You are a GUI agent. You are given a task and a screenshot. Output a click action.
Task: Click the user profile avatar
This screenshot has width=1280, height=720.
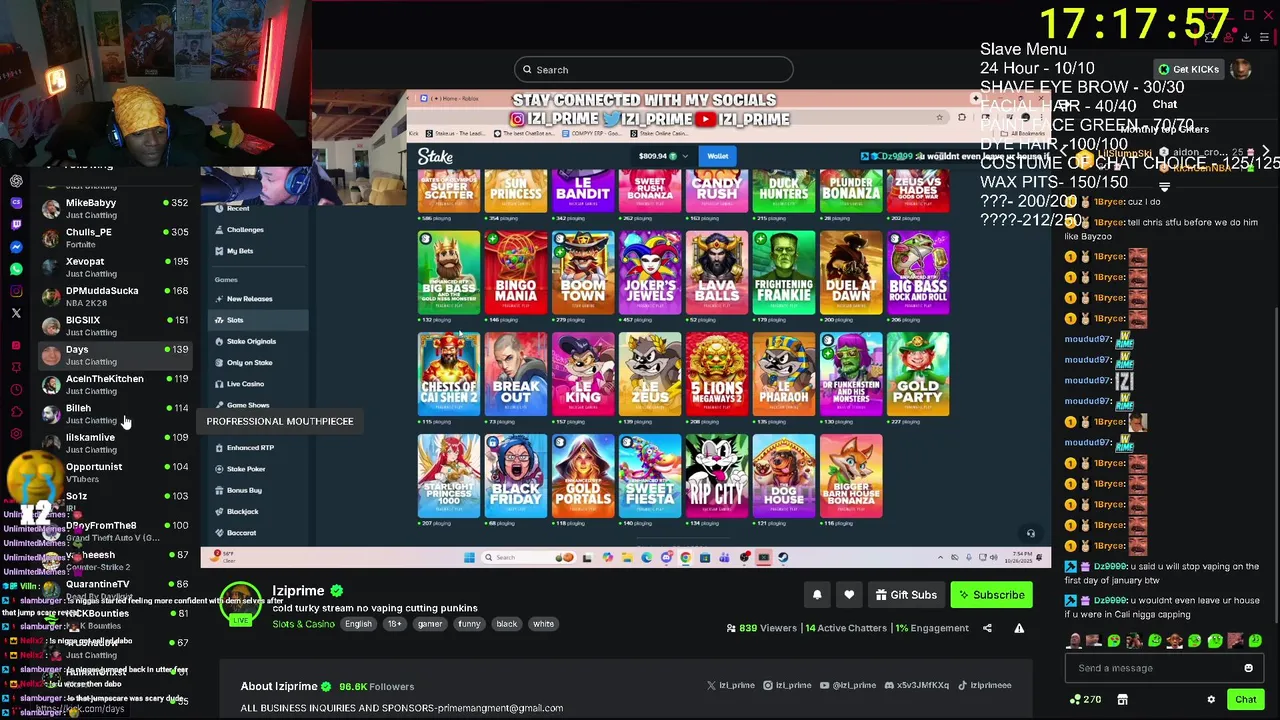1241,69
